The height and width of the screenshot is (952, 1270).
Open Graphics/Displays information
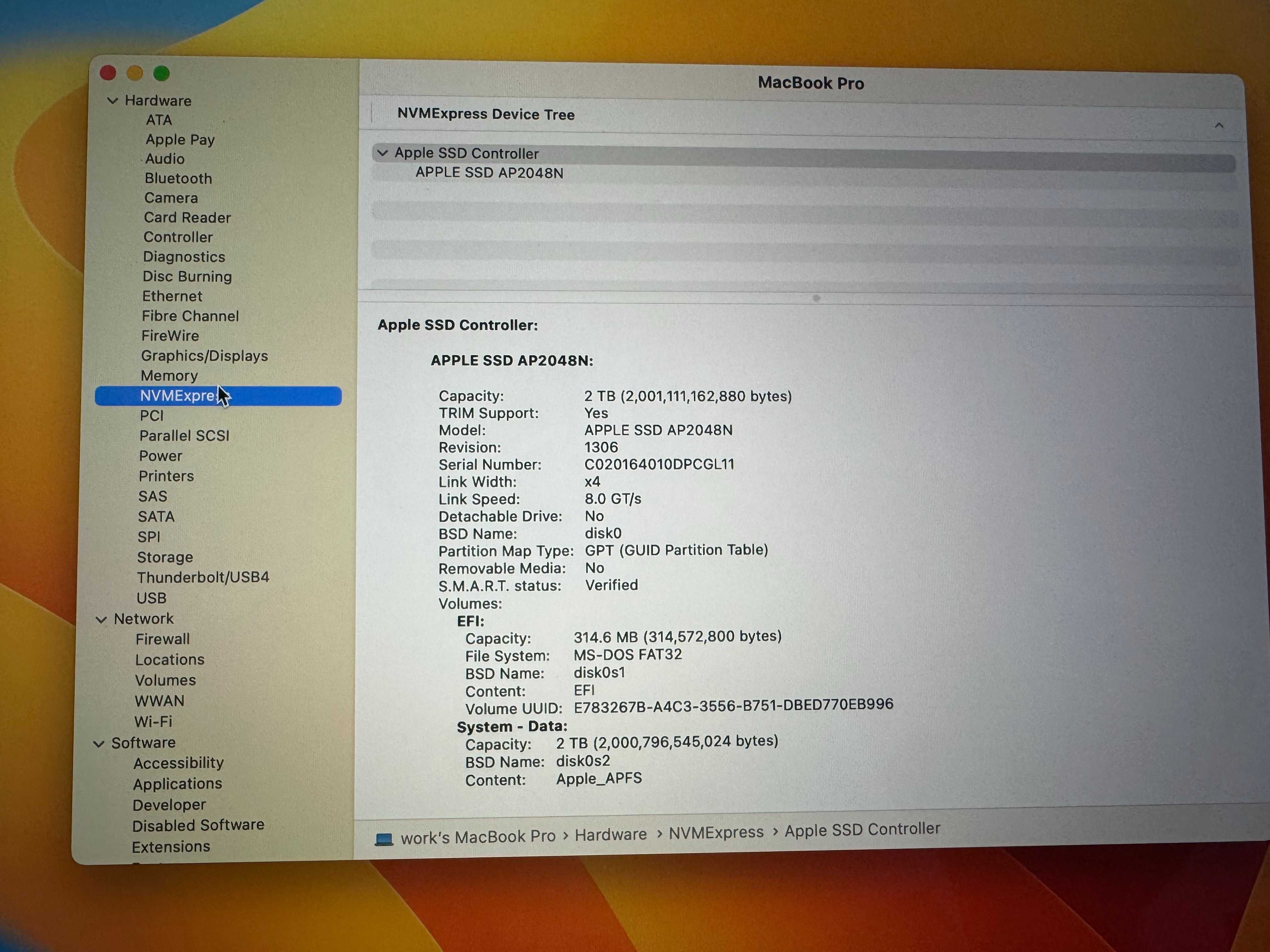204,356
